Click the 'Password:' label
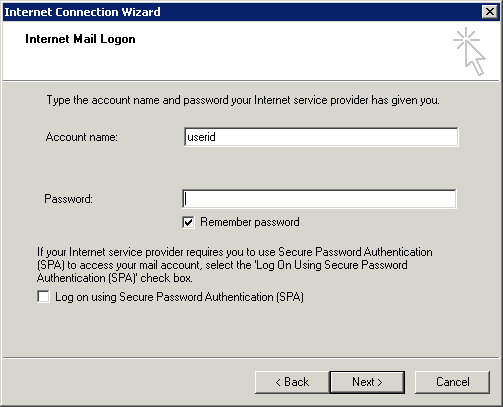 point(69,199)
